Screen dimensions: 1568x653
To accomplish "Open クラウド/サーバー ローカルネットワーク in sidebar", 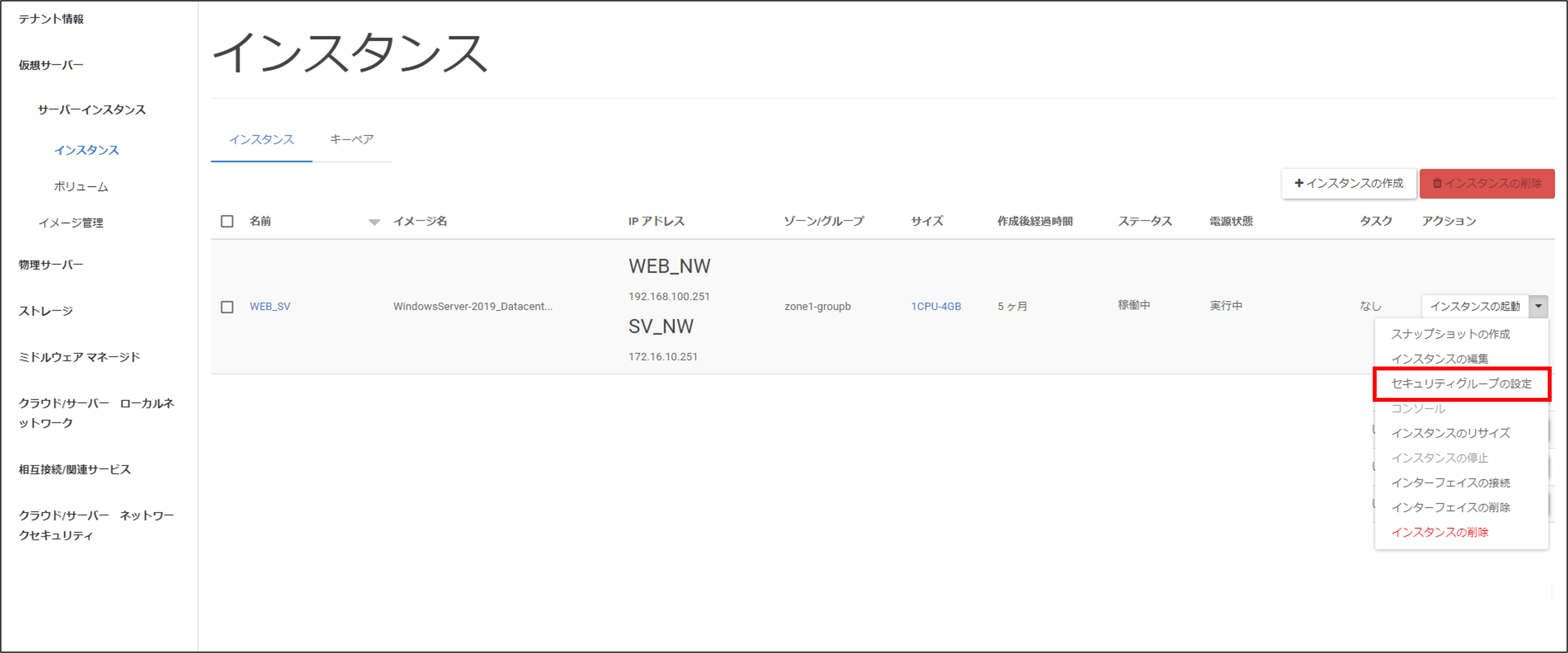I will click(x=96, y=413).
